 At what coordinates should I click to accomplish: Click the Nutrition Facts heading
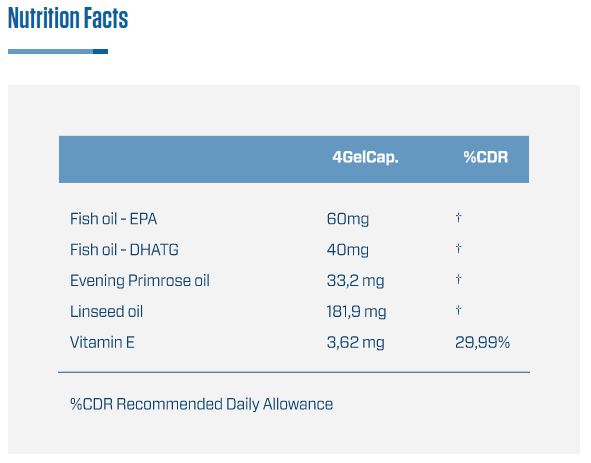68,18
